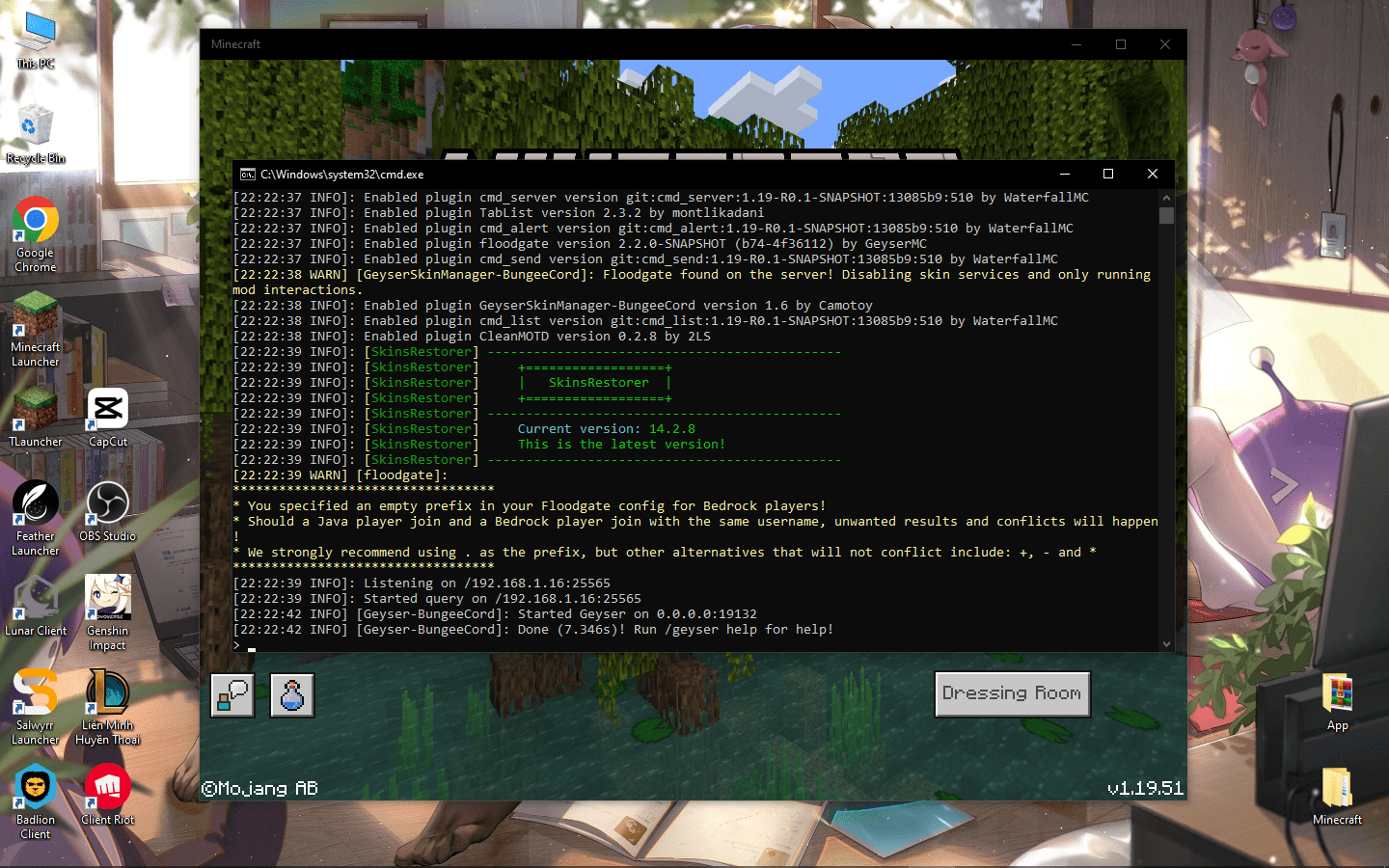Click the 'We strongly recommend using' line
This screenshot has width=1389, height=868.
point(665,553)
